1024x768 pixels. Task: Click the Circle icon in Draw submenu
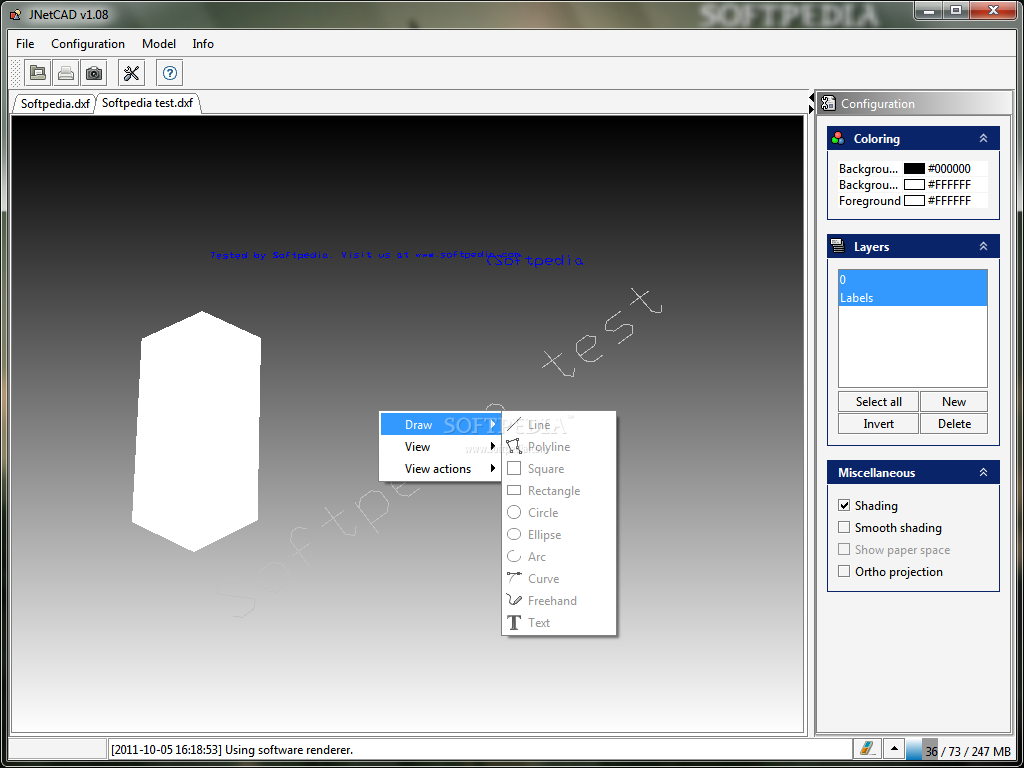(x=515, y=513)
